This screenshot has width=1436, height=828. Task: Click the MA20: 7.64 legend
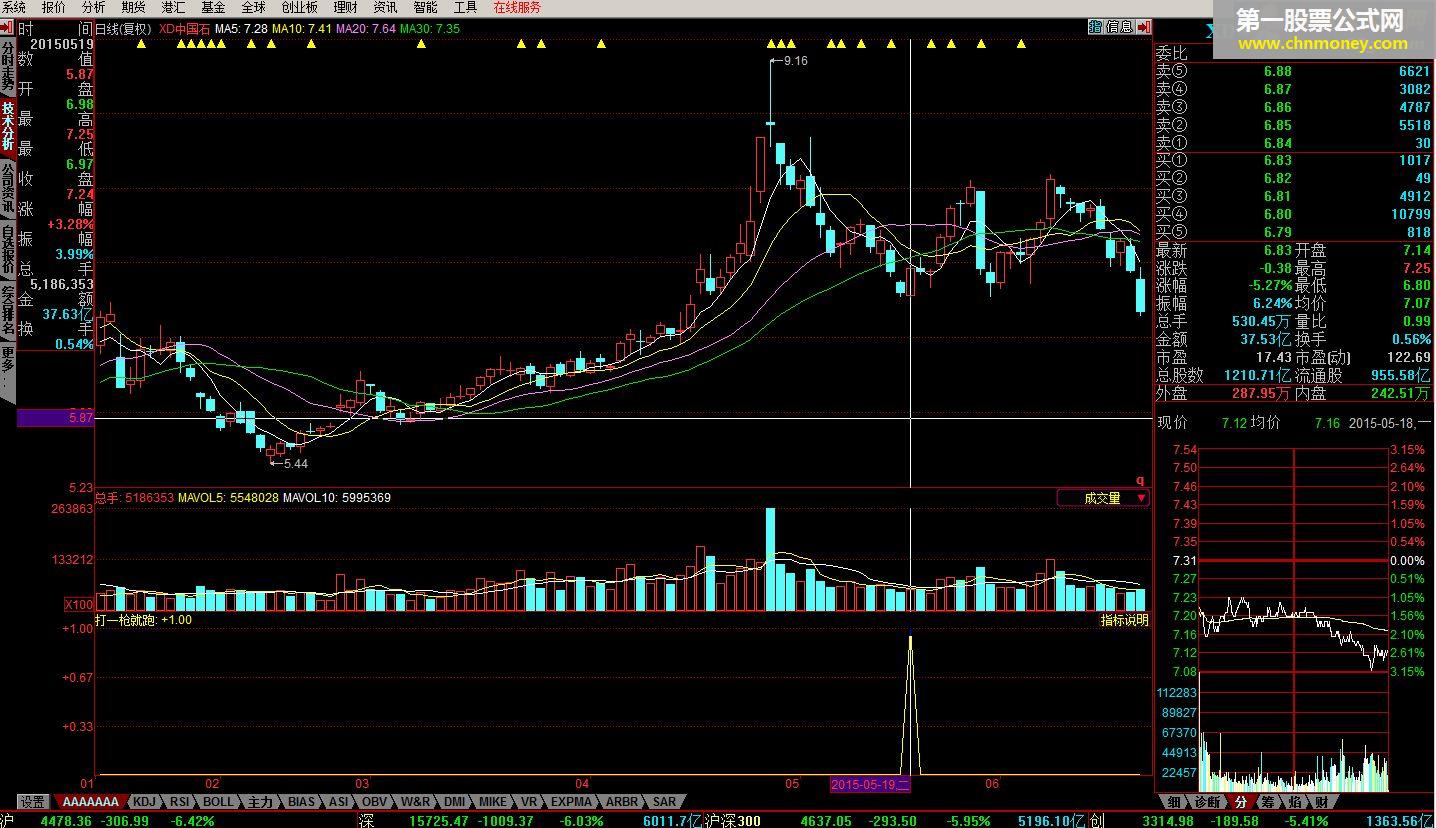tap(365, 28)
